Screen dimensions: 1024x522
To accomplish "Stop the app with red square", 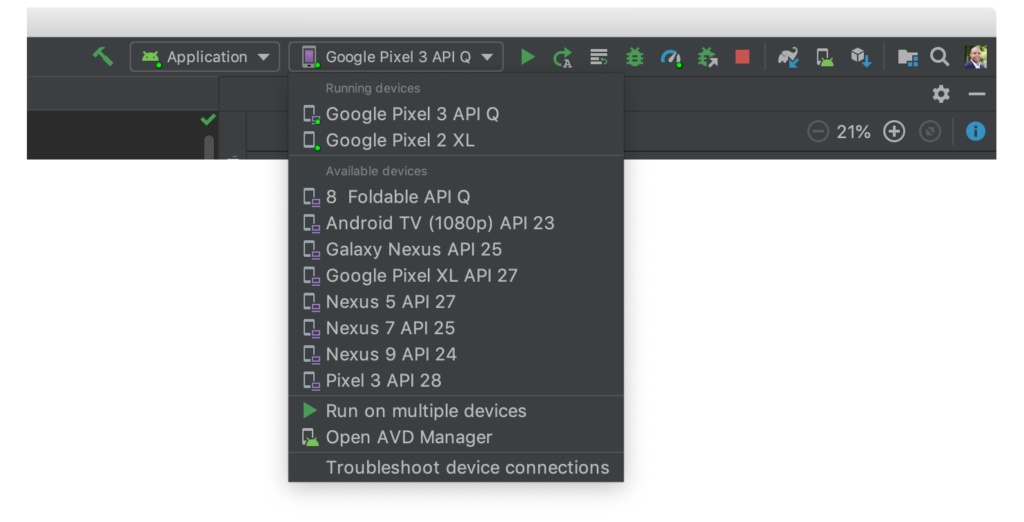I will [x=742, y=57].
